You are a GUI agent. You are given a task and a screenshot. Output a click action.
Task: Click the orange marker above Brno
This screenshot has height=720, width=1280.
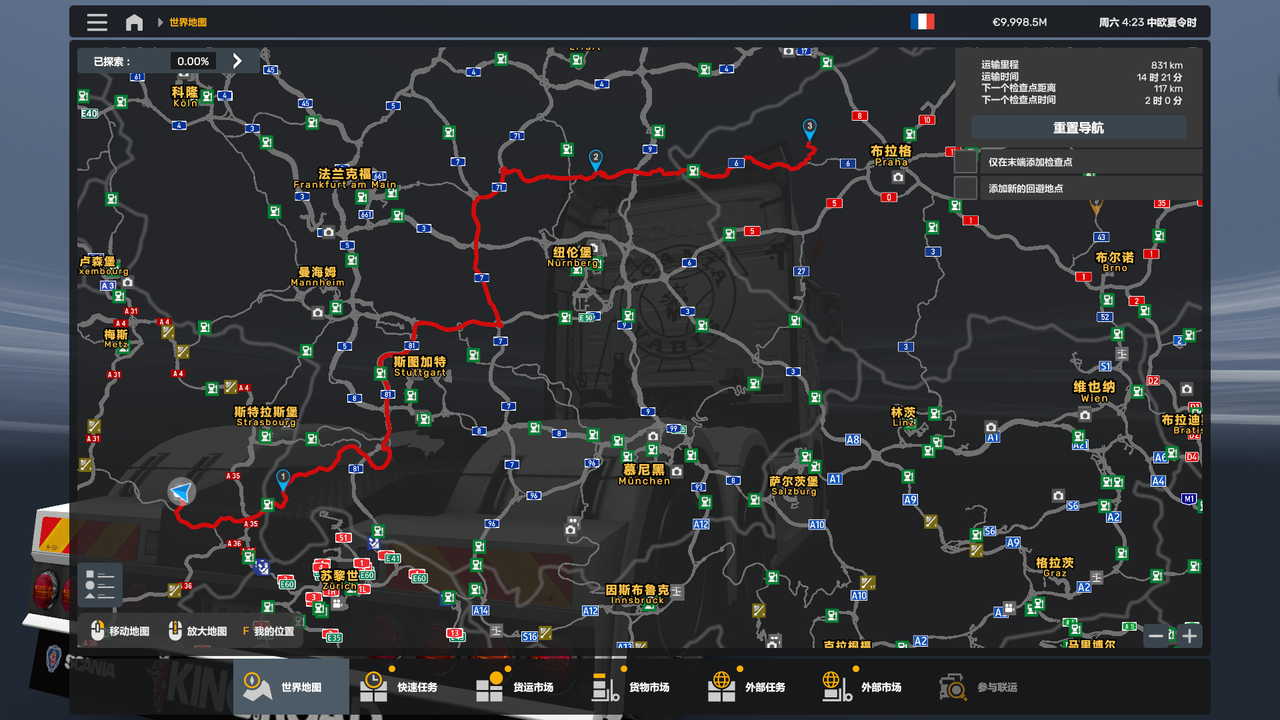pyautogui.click(x=1096, y=207)
